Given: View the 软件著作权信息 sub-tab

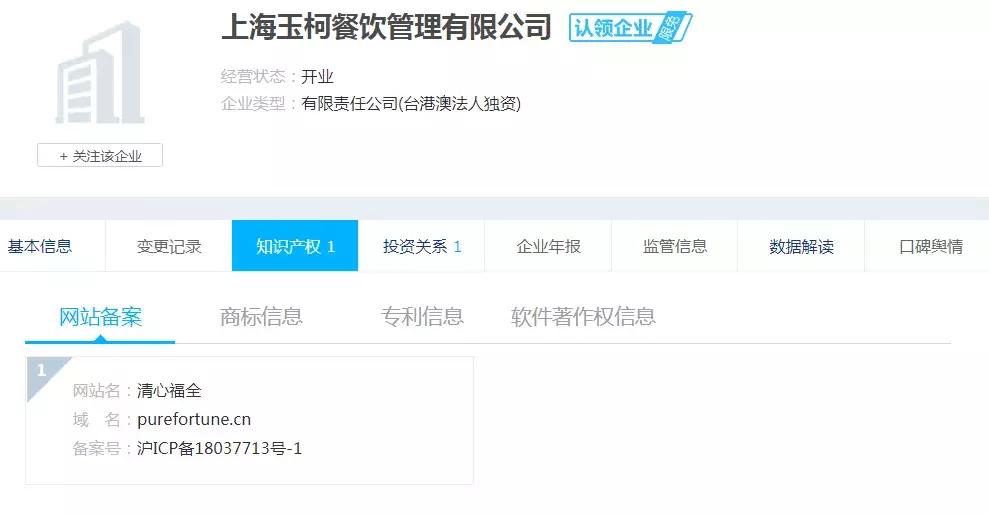Looking at the screenshot, I should pos(583,317).
